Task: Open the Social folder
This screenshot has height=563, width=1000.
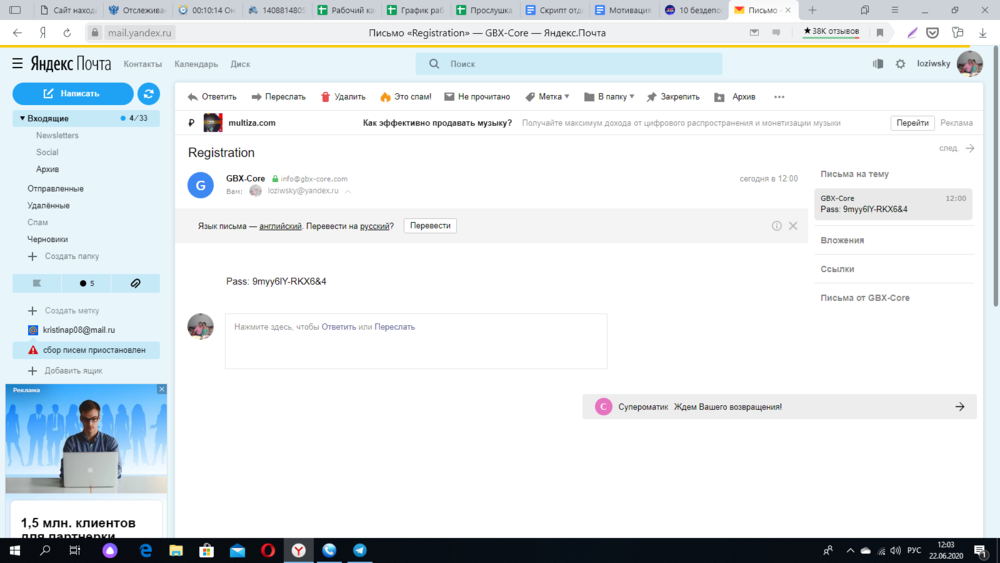Action: [x=47, y=152]
